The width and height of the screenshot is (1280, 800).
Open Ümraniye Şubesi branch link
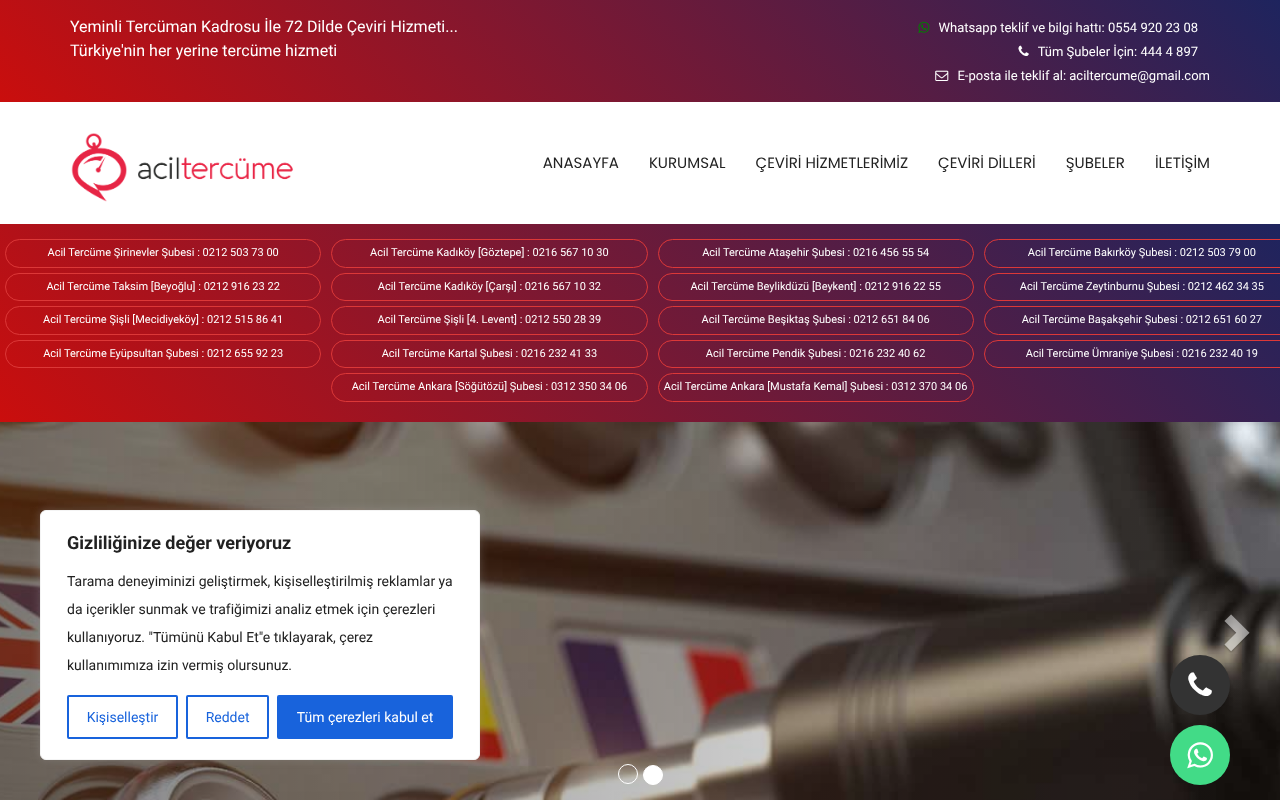1132,354
